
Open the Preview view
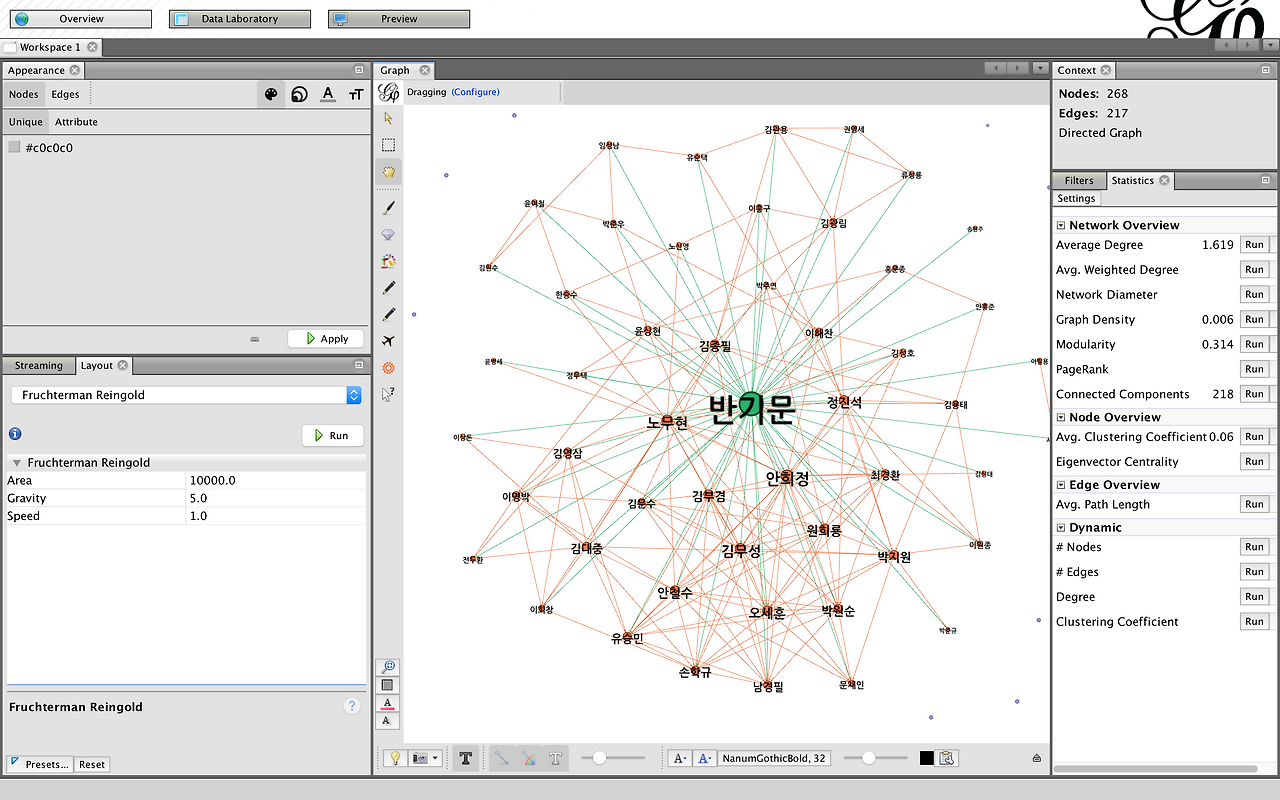(x=399, y=19)
